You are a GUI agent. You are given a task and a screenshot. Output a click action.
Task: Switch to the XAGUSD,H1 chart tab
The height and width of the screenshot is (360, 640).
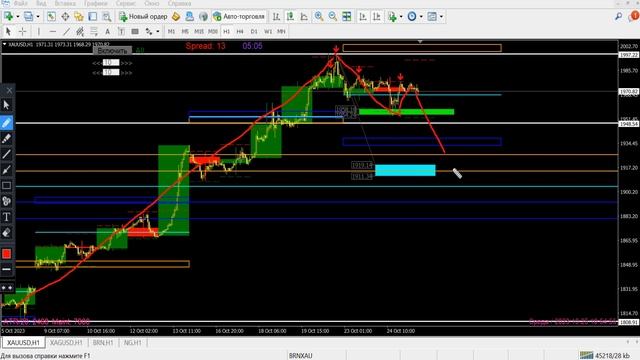tap(66, 342)
